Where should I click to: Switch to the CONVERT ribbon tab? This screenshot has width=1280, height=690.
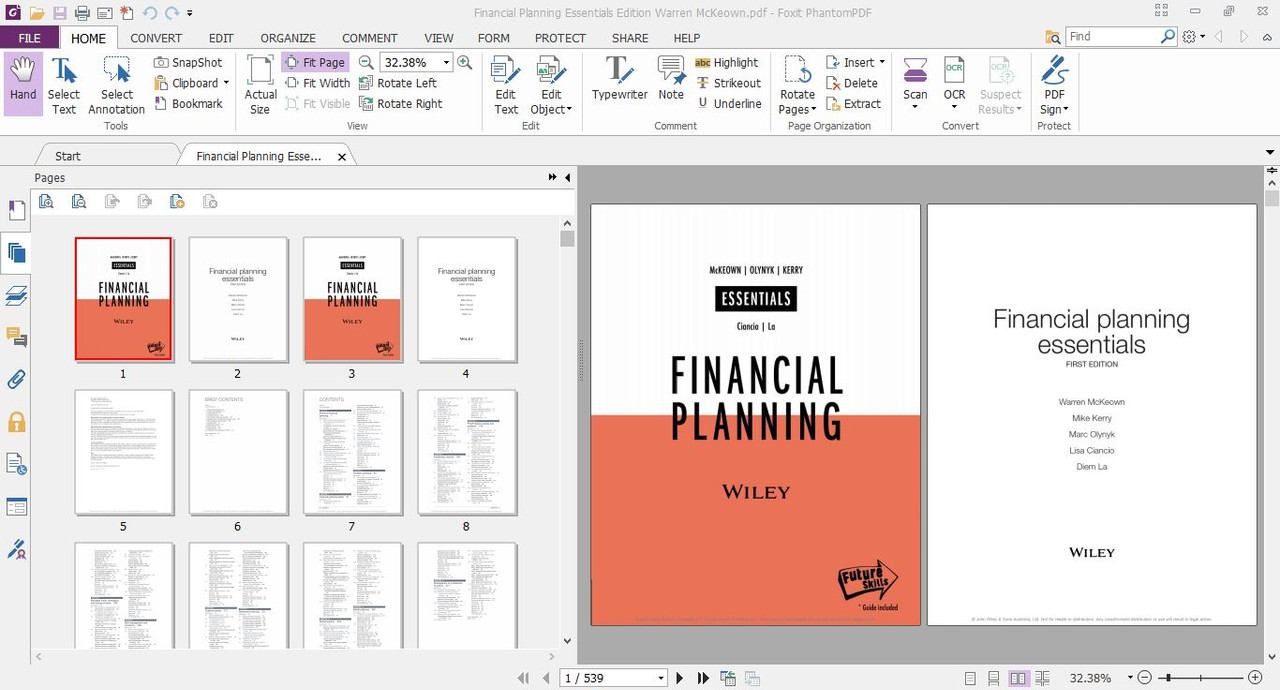tap(156, 38)
